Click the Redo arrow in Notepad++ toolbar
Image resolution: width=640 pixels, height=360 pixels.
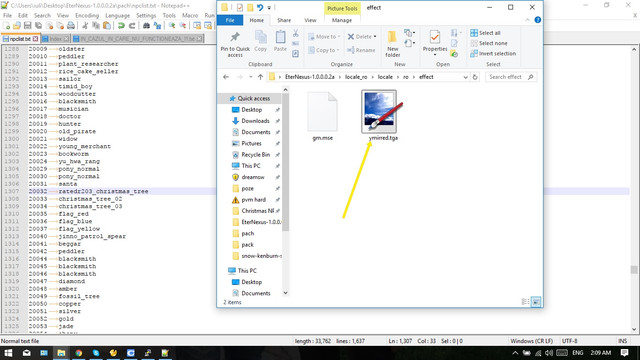pos(132,26)
